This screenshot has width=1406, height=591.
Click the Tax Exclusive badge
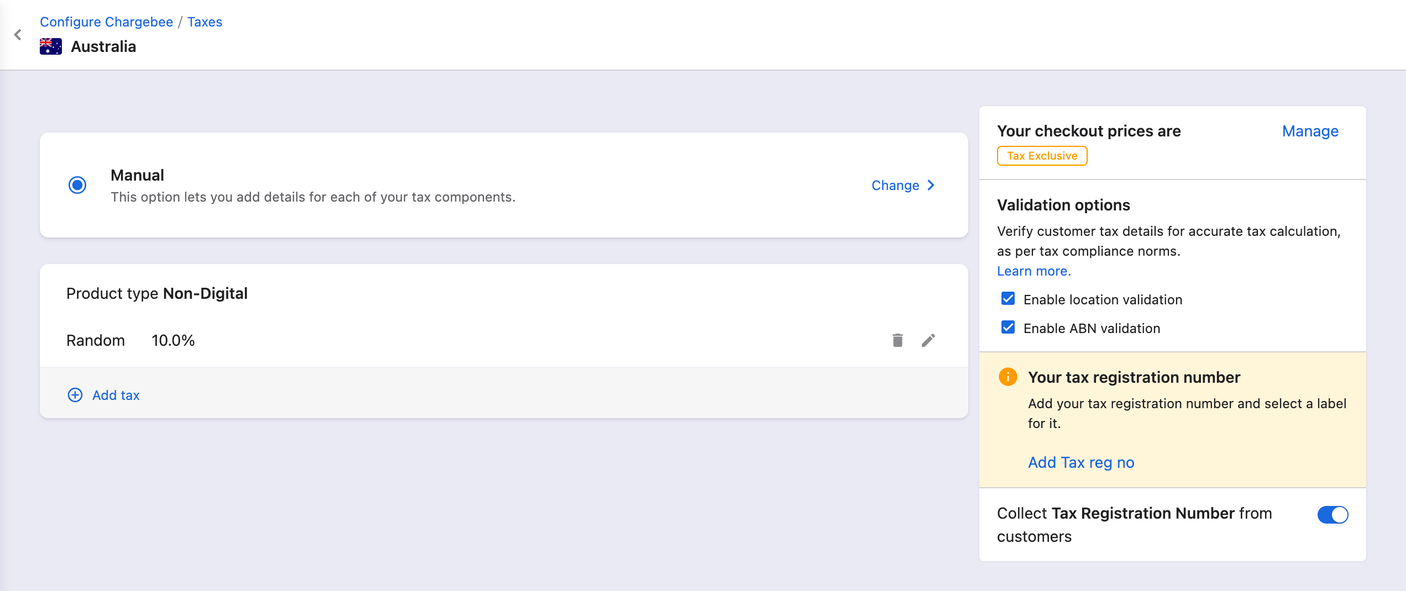click(1042, 156)
